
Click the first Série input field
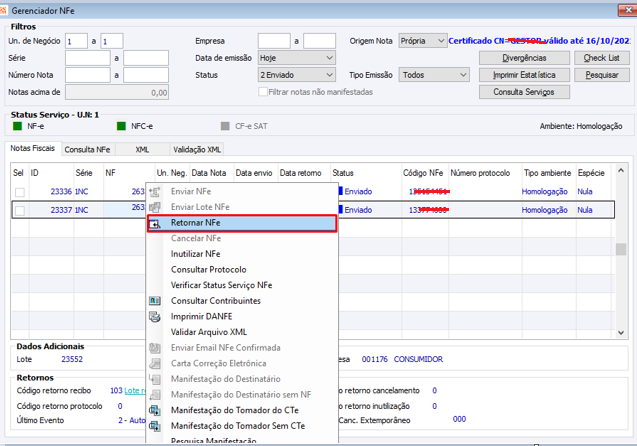pyautogui.click(x=88, y=58)
